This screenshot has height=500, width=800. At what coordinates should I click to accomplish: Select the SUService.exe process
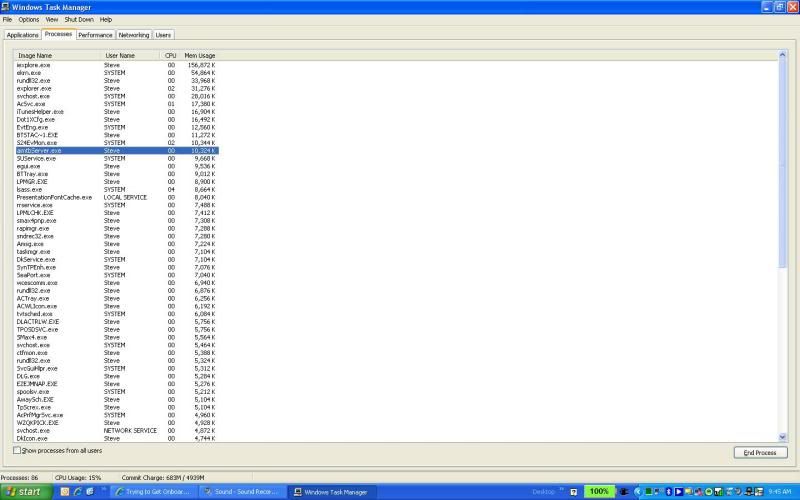click(x=117, y=159)
